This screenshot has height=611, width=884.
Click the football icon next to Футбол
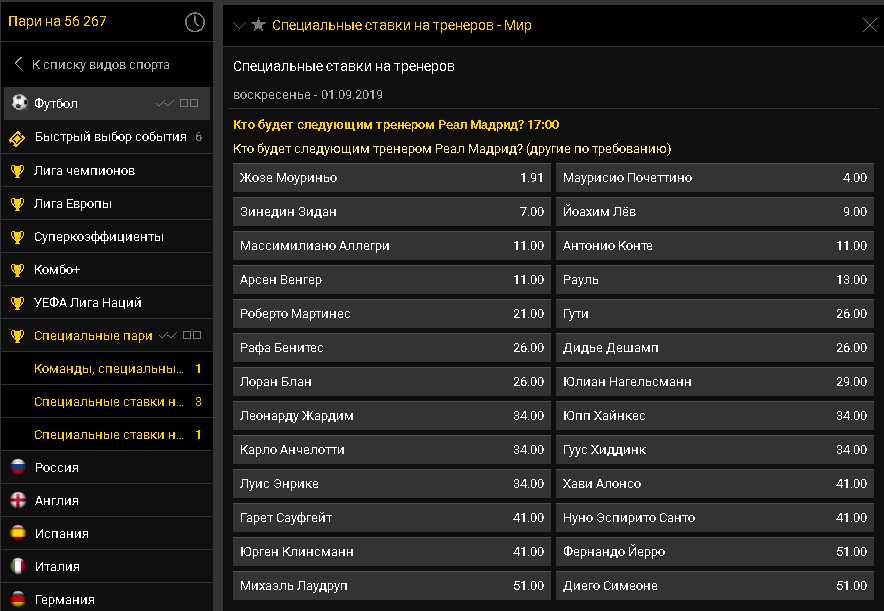[x=20, y=103]
